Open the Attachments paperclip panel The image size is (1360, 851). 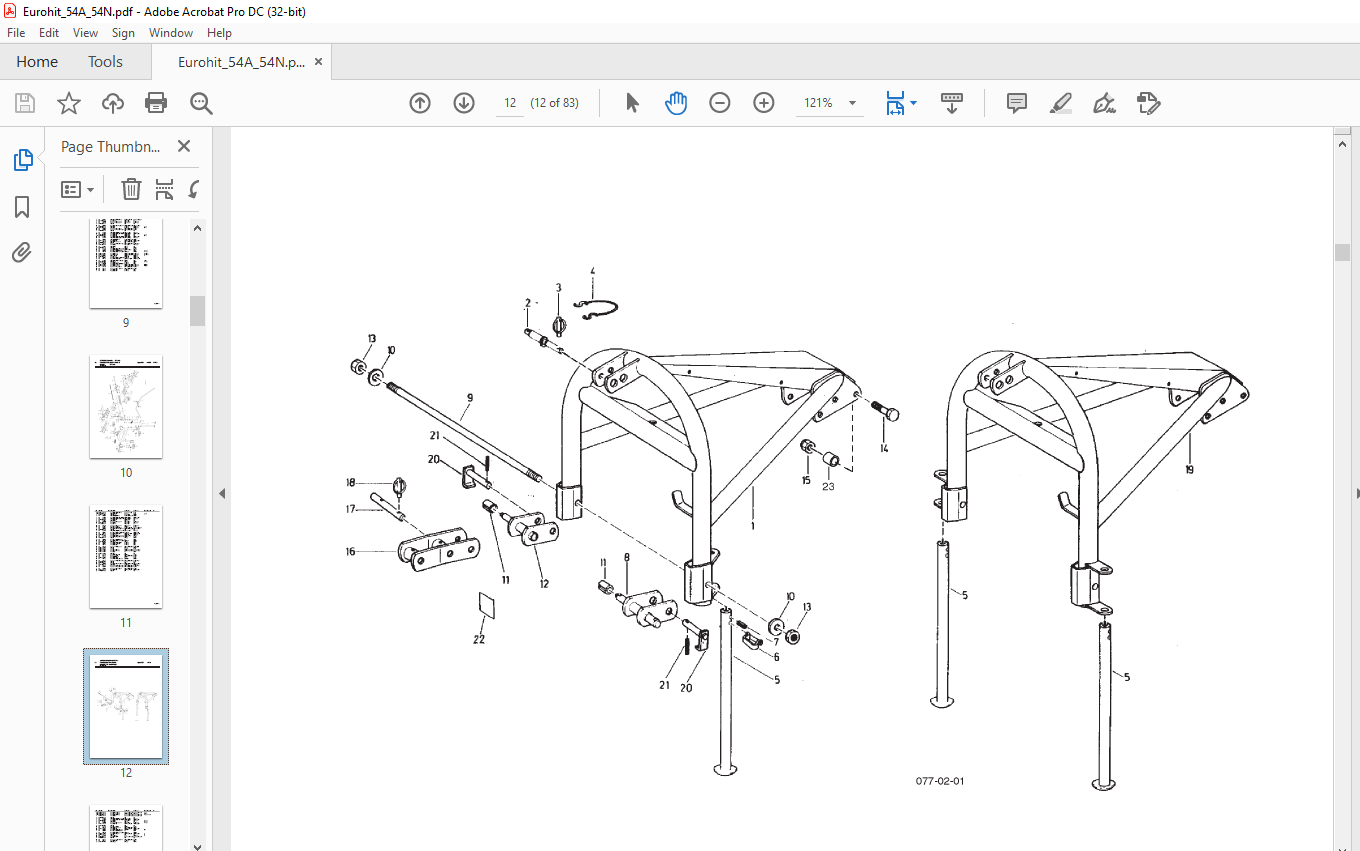(22, 252)
